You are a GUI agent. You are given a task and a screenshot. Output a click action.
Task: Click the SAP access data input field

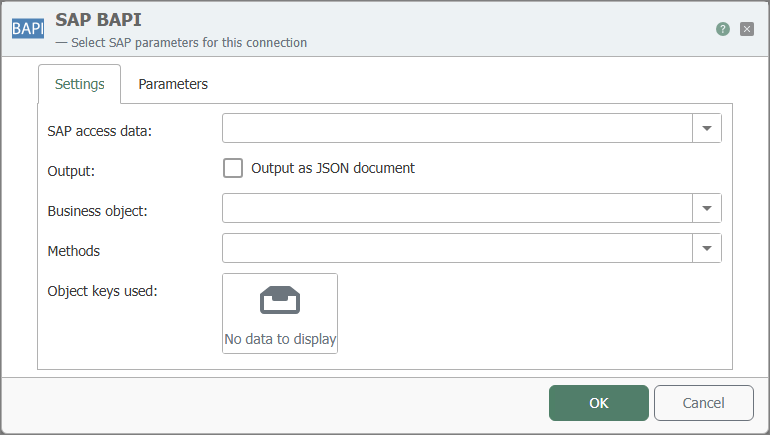[x=457, y=128]
